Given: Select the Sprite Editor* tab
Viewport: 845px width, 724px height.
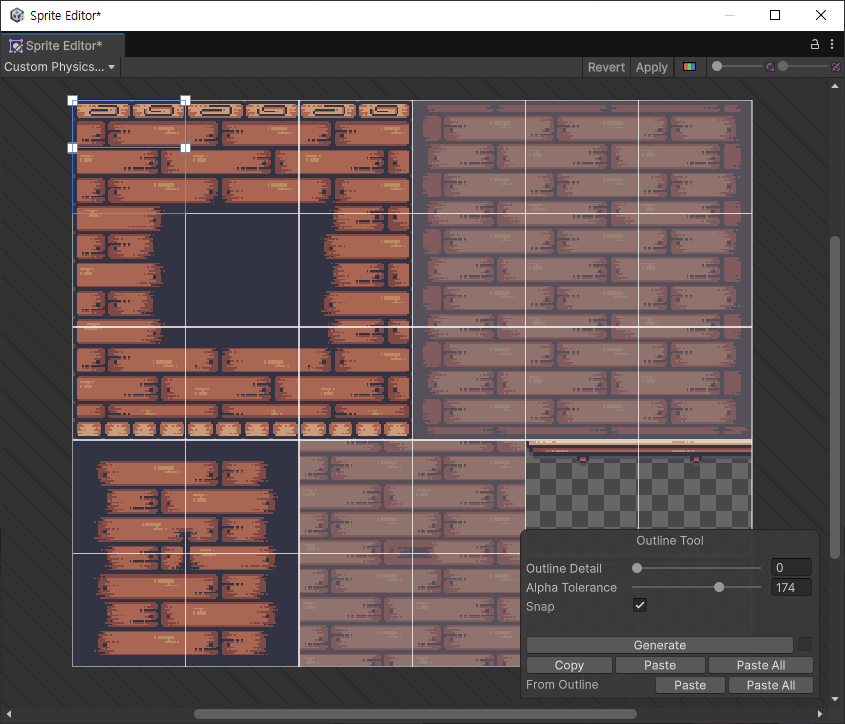Looking at the screenshot, I should (x=63, y=46).
